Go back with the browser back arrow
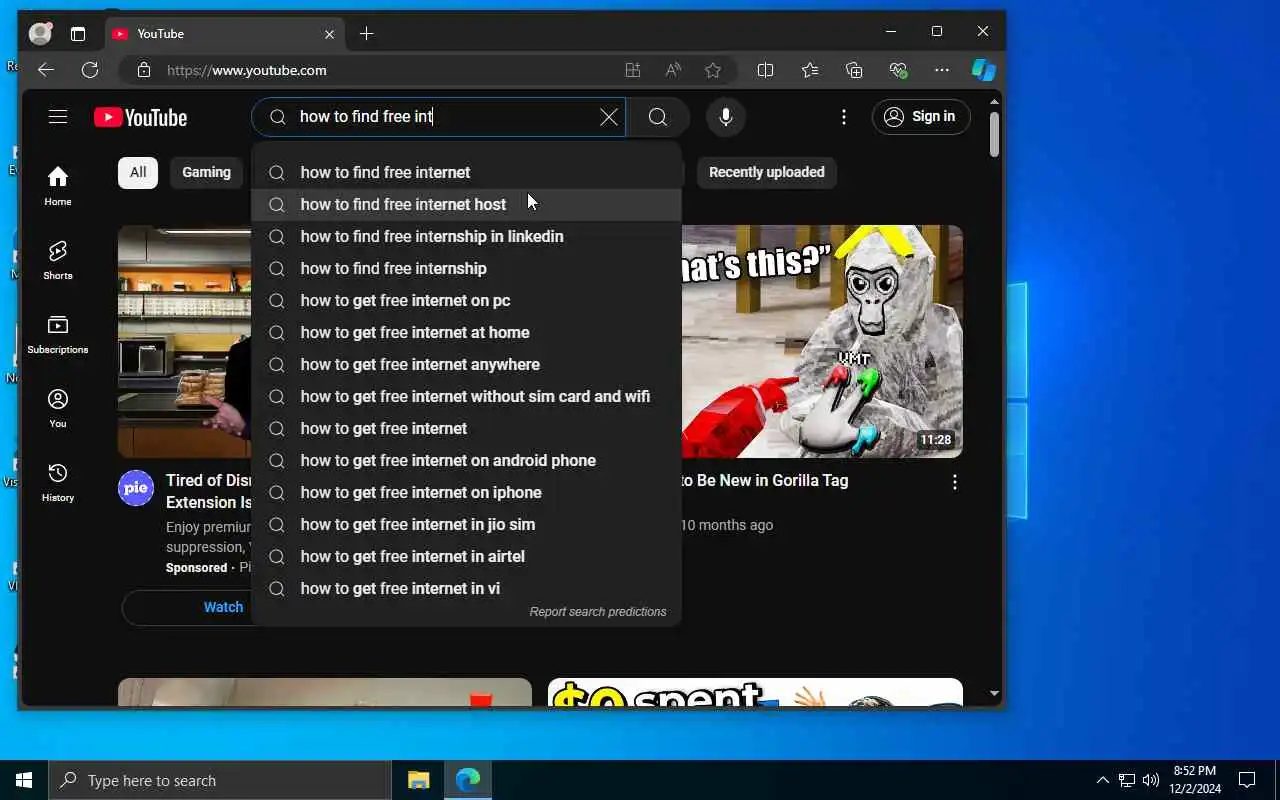Image resolution: width=1280 pixels, height=800 pixels. [x=46, y=70]
